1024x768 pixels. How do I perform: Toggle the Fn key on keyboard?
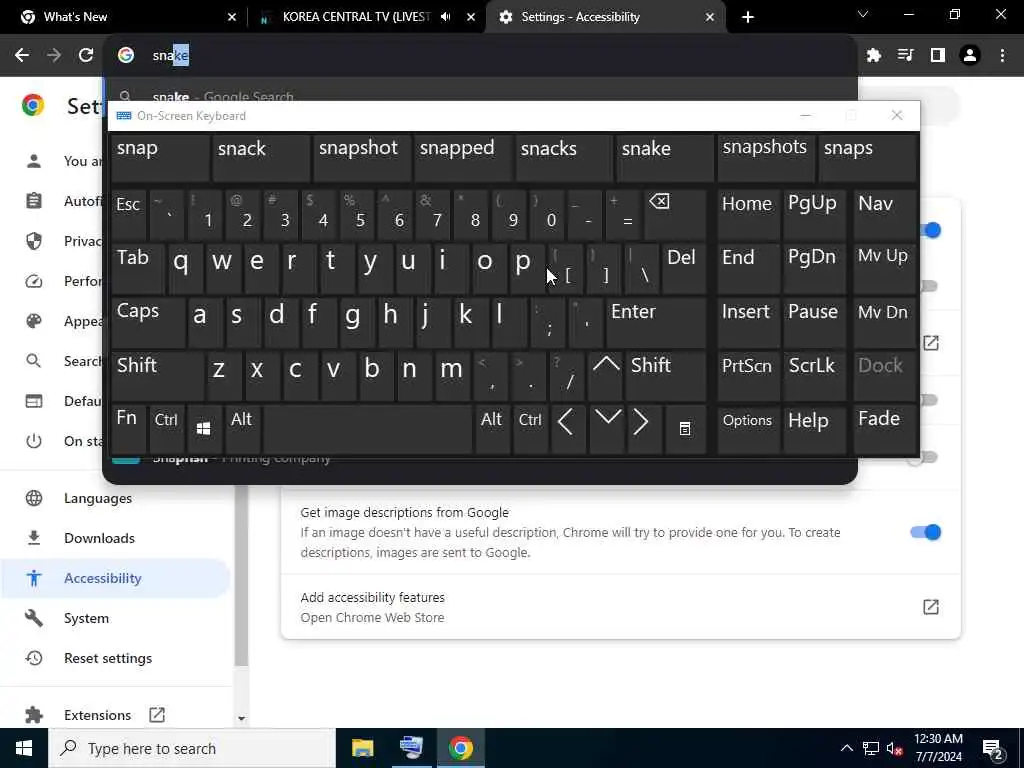click(x=128, y=429)
